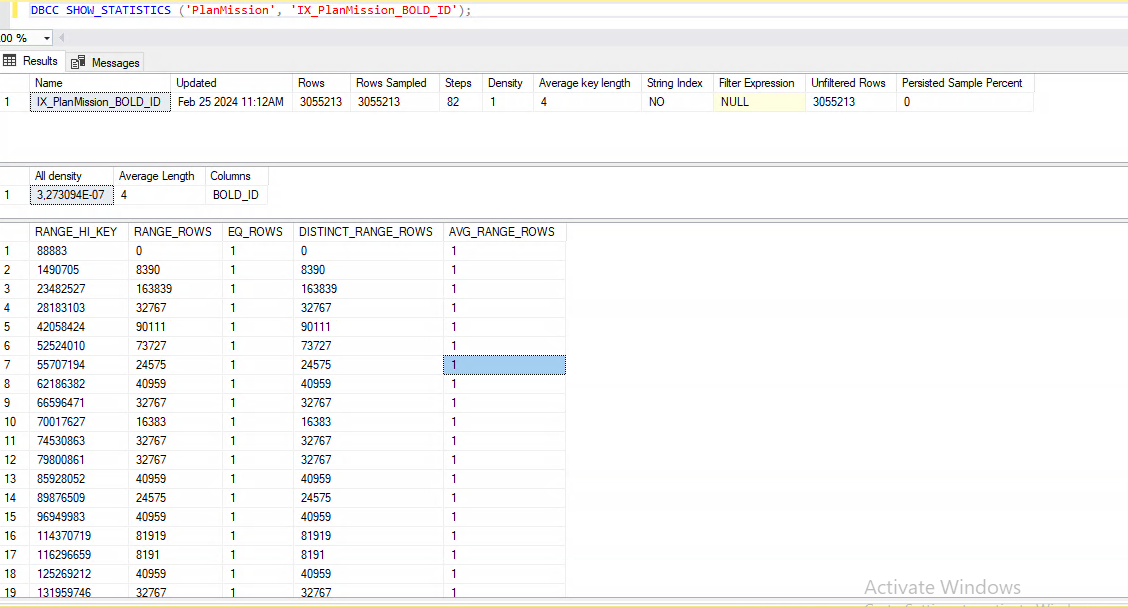This screenshot has width=1128, height=607.
Task: Select row header 3 in histogram grid
Action: point(14,289)
